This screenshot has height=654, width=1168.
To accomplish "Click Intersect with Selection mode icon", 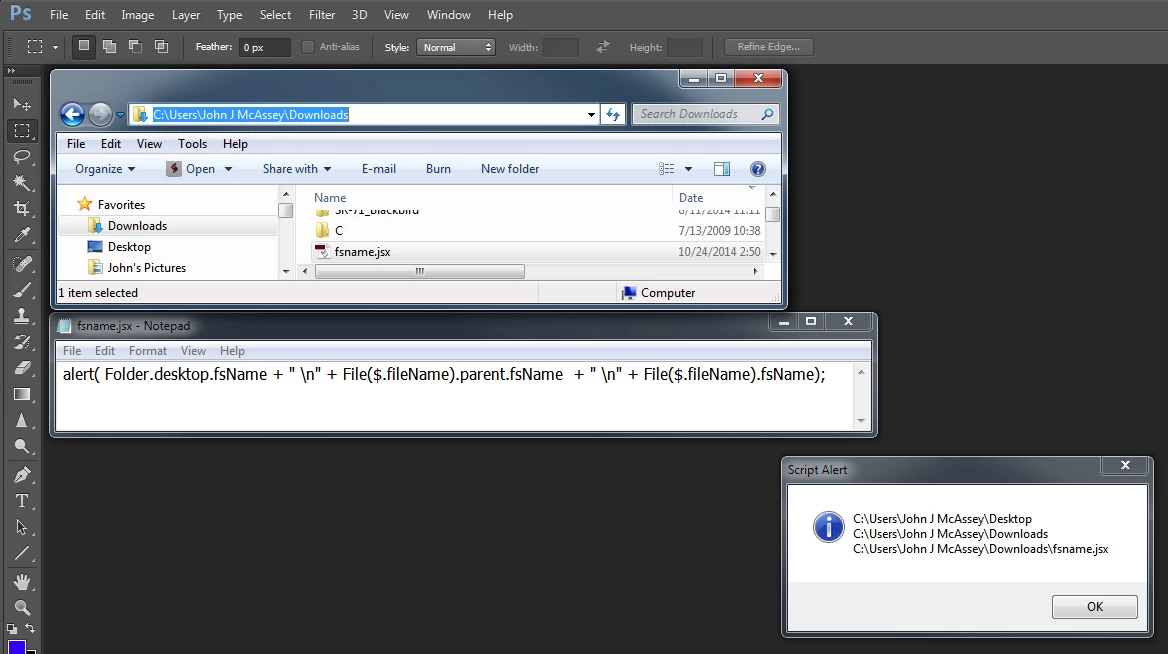I will click(162, 46).
